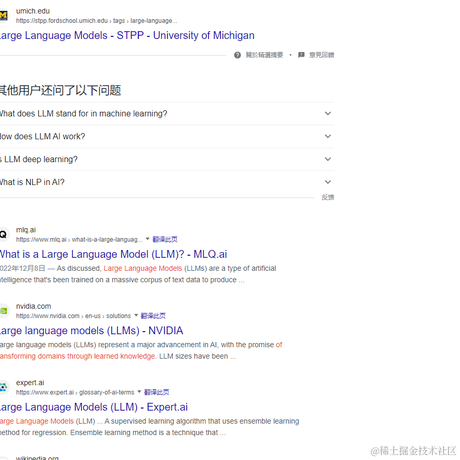Open dropdown arrow beside the nvidia.com URL

click(136, 315)
